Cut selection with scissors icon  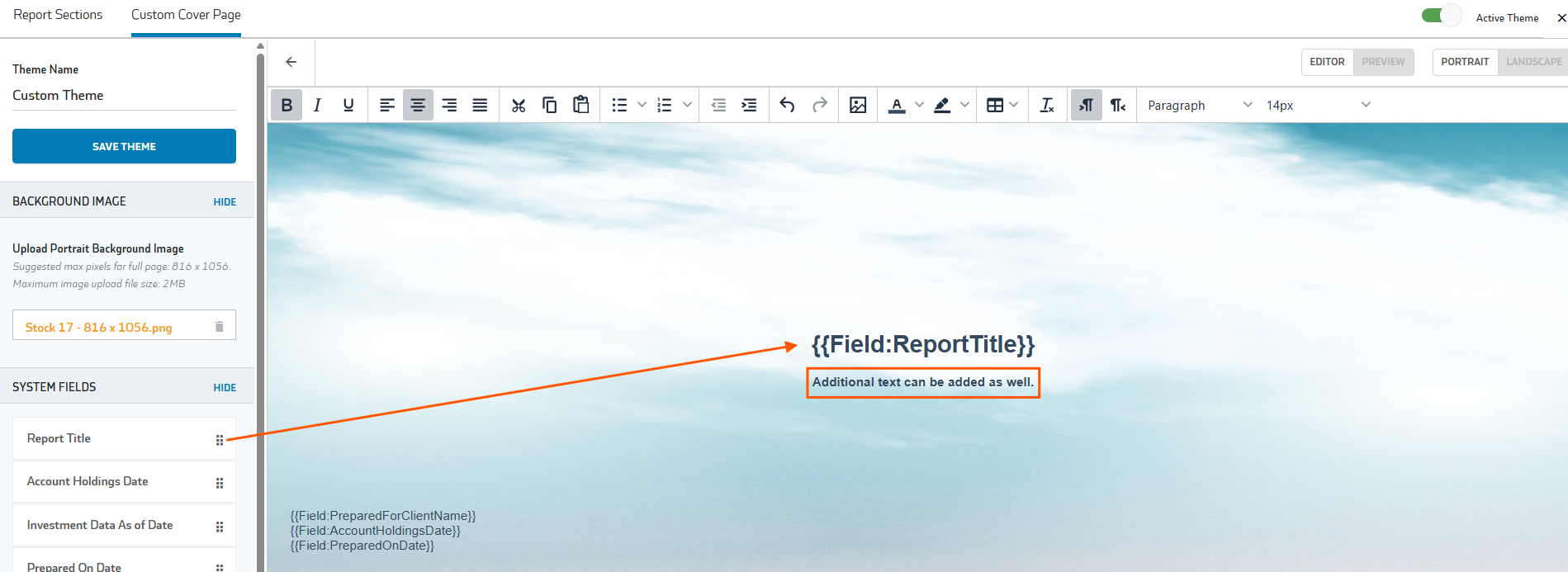pos(519,105)
